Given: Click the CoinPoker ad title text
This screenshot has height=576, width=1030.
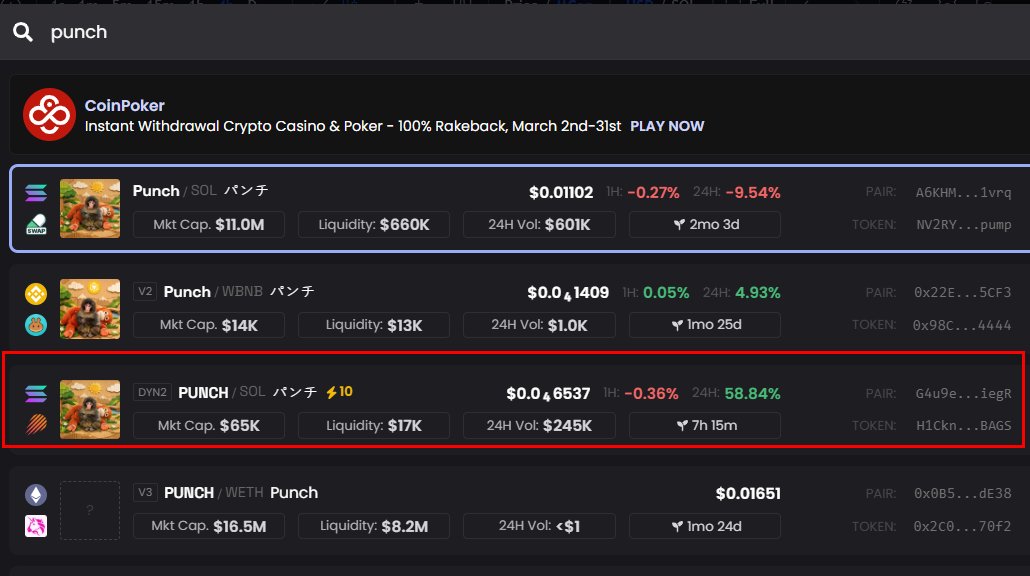Looking at the screenshot, I should (124, 105).
